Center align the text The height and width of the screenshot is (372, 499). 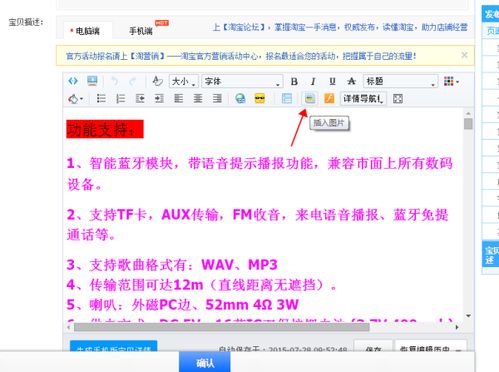click(x=198, y=99)
